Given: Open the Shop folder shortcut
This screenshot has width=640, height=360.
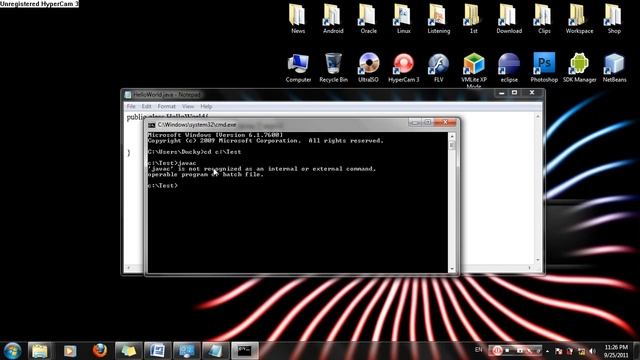Looking at the screenshot, I should click(x=614, y=18).
